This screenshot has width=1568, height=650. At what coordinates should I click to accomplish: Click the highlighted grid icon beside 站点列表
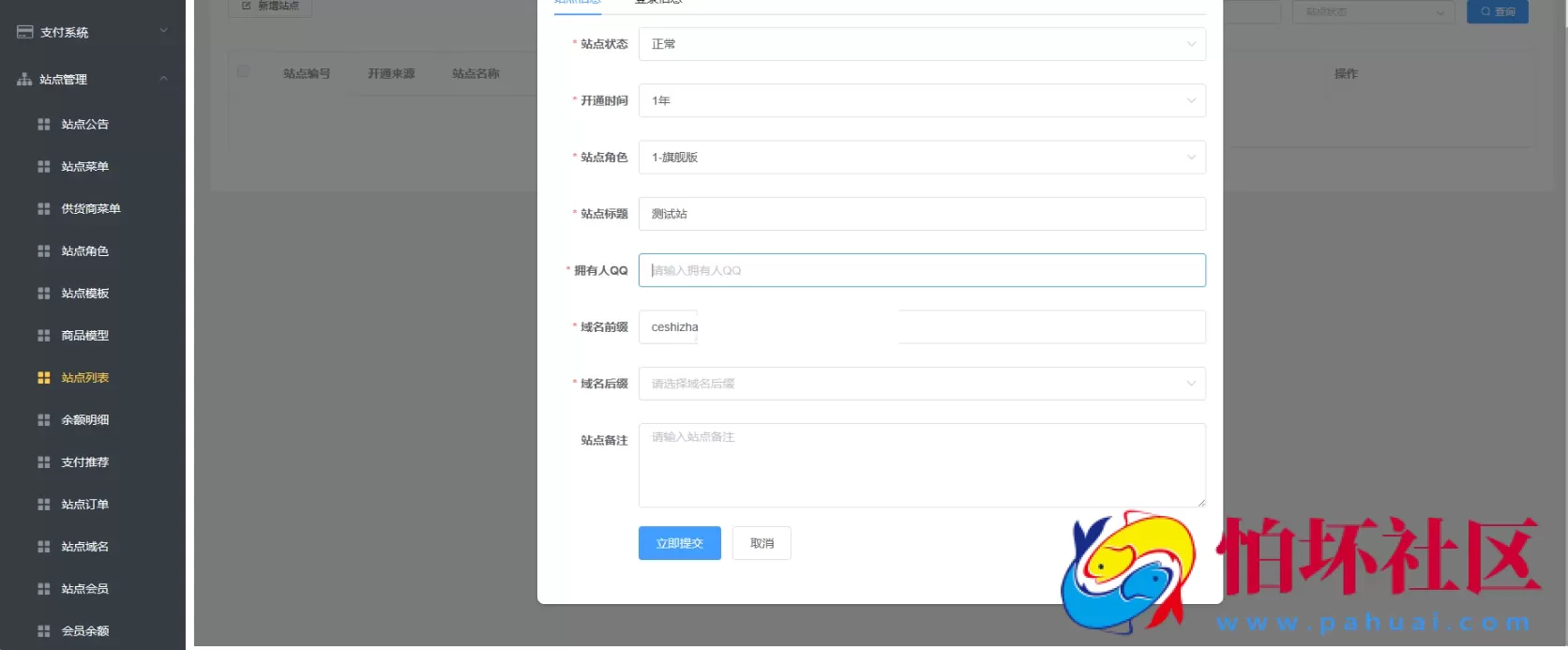pyautogui.click(x=43, y=377)
